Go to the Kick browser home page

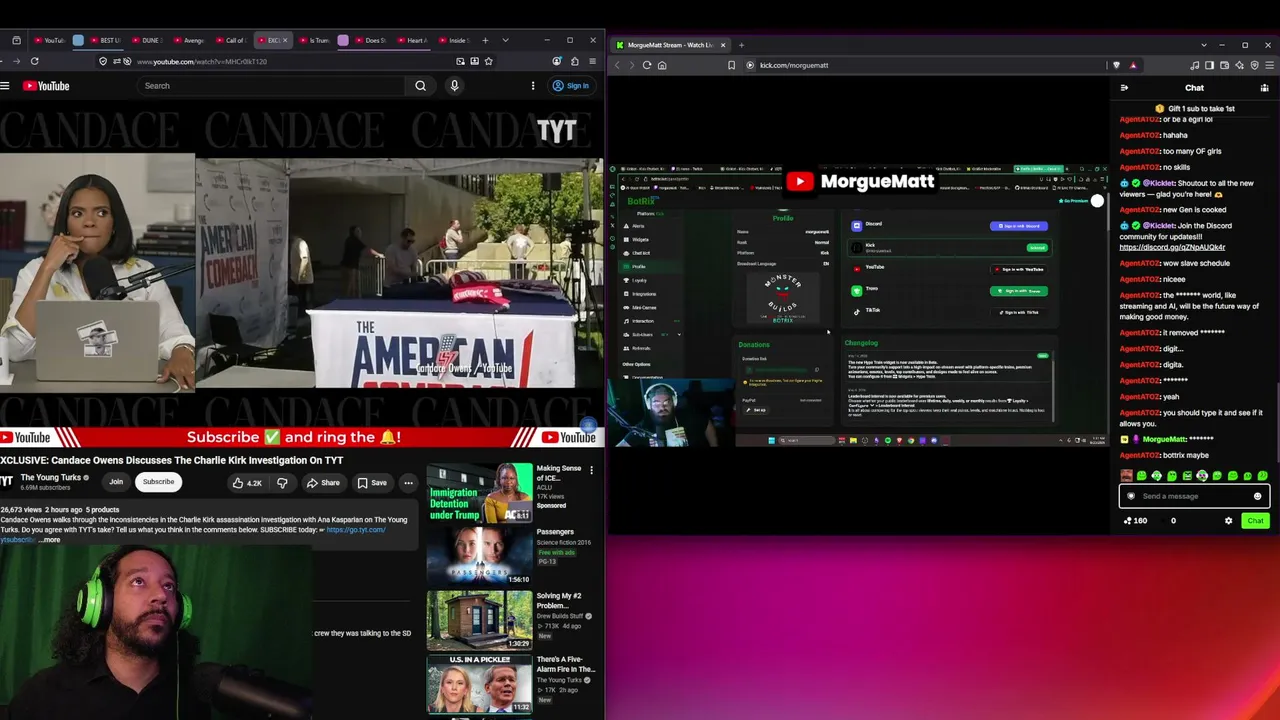tap(662, 65)
